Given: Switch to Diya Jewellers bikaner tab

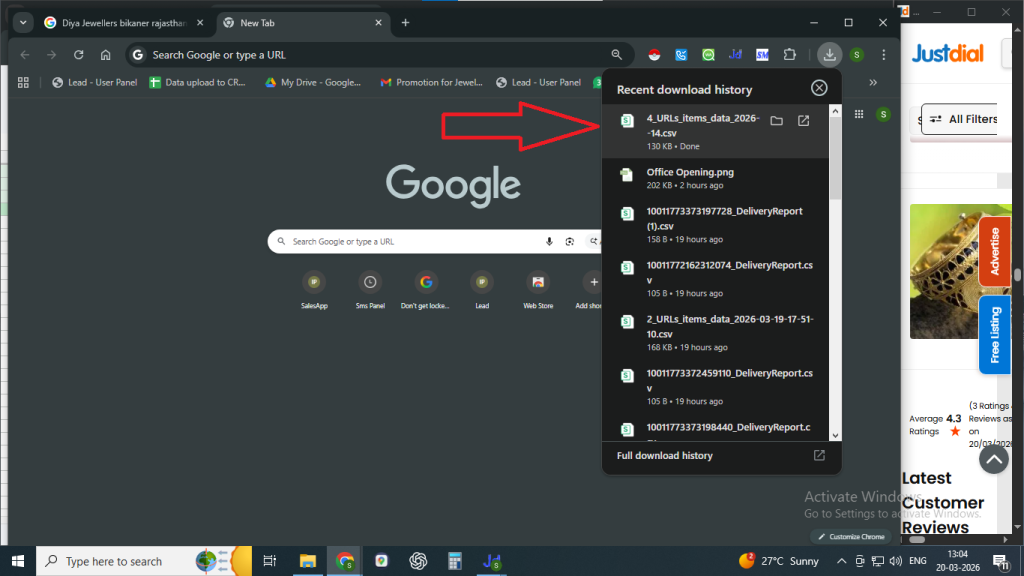Looking at the screenshot, I should (117, 22).
